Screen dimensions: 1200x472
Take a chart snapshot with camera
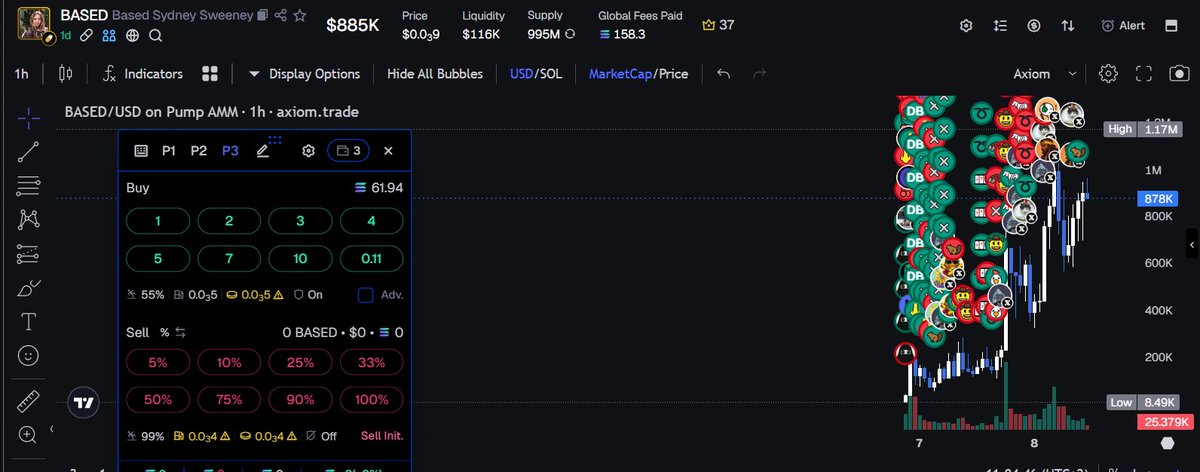(1180, 73)
